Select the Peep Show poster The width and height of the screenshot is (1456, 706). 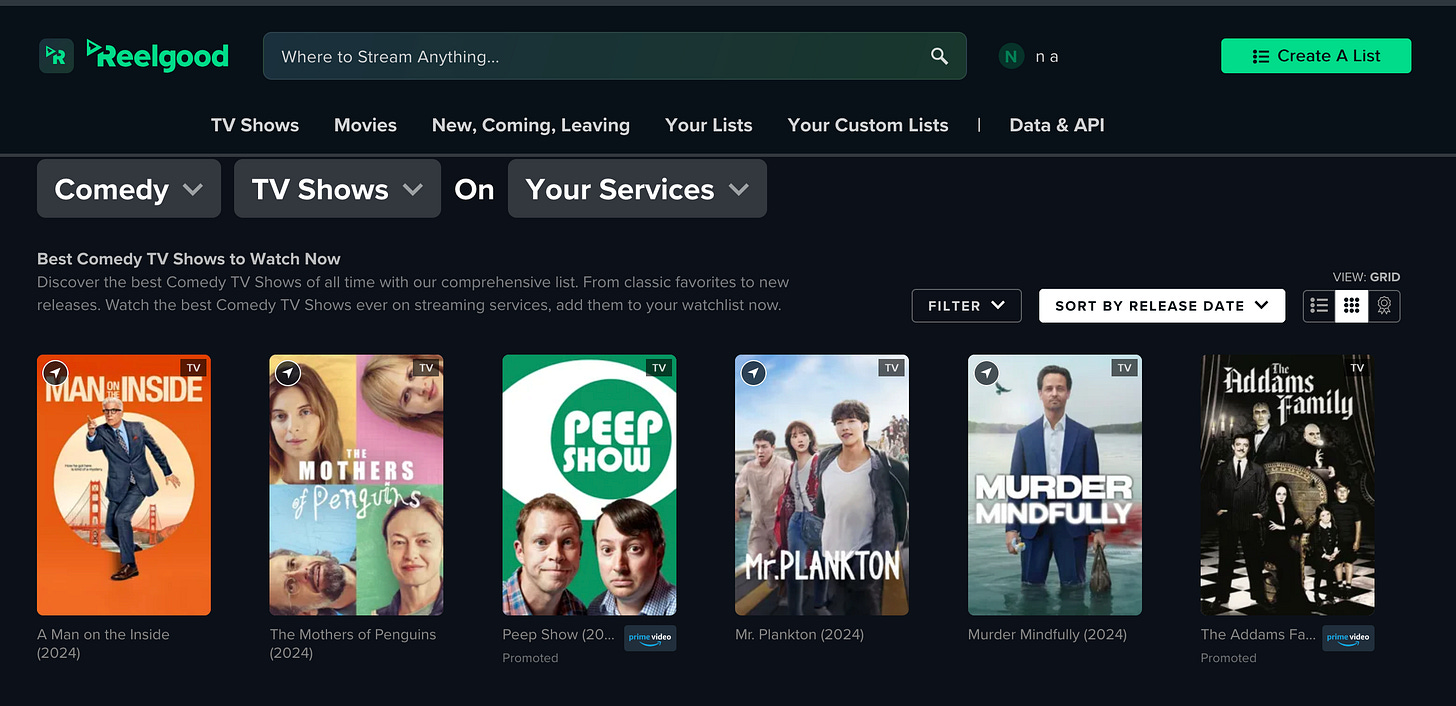click(x=589, y=485)
